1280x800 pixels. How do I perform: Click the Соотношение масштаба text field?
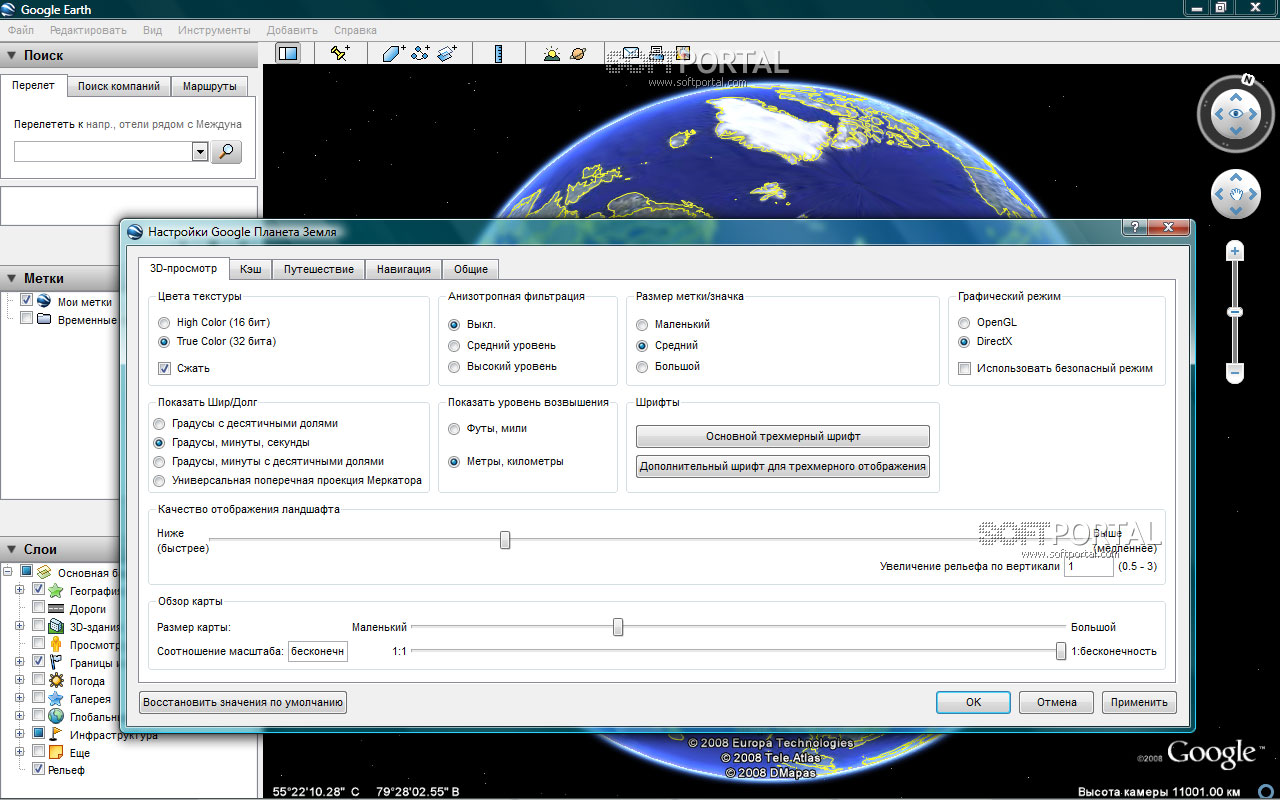[x=317, y=651]
